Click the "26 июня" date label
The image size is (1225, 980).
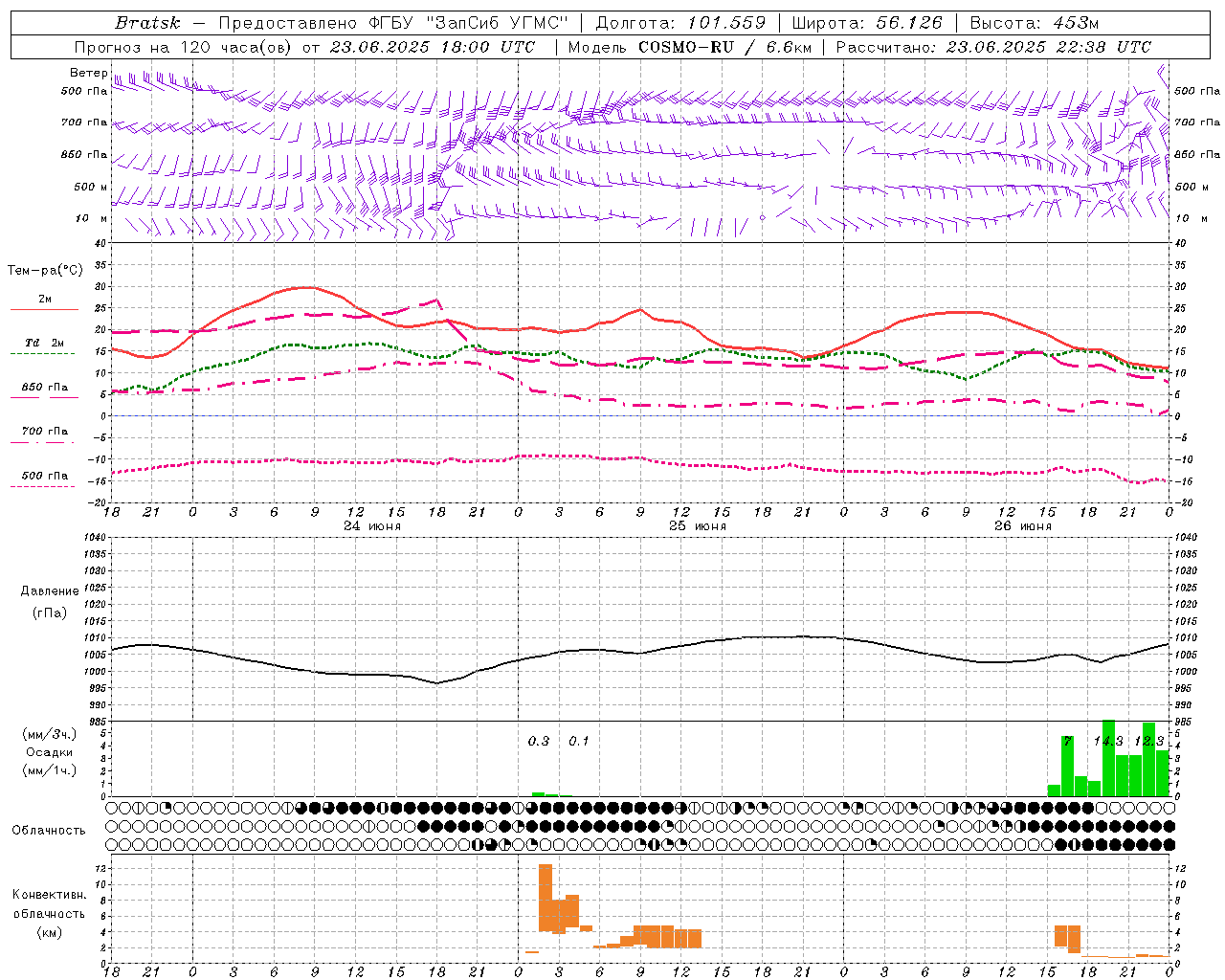pyautogui.click(x=1023, y=525)
